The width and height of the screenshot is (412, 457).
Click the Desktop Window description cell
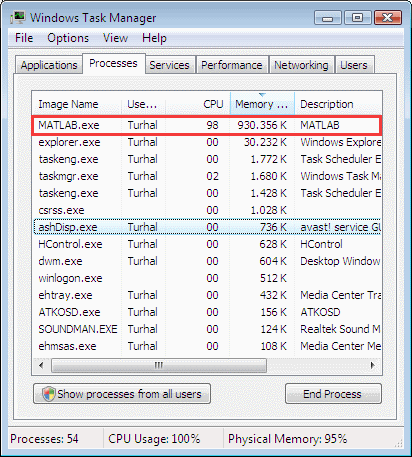coord(340,261)
